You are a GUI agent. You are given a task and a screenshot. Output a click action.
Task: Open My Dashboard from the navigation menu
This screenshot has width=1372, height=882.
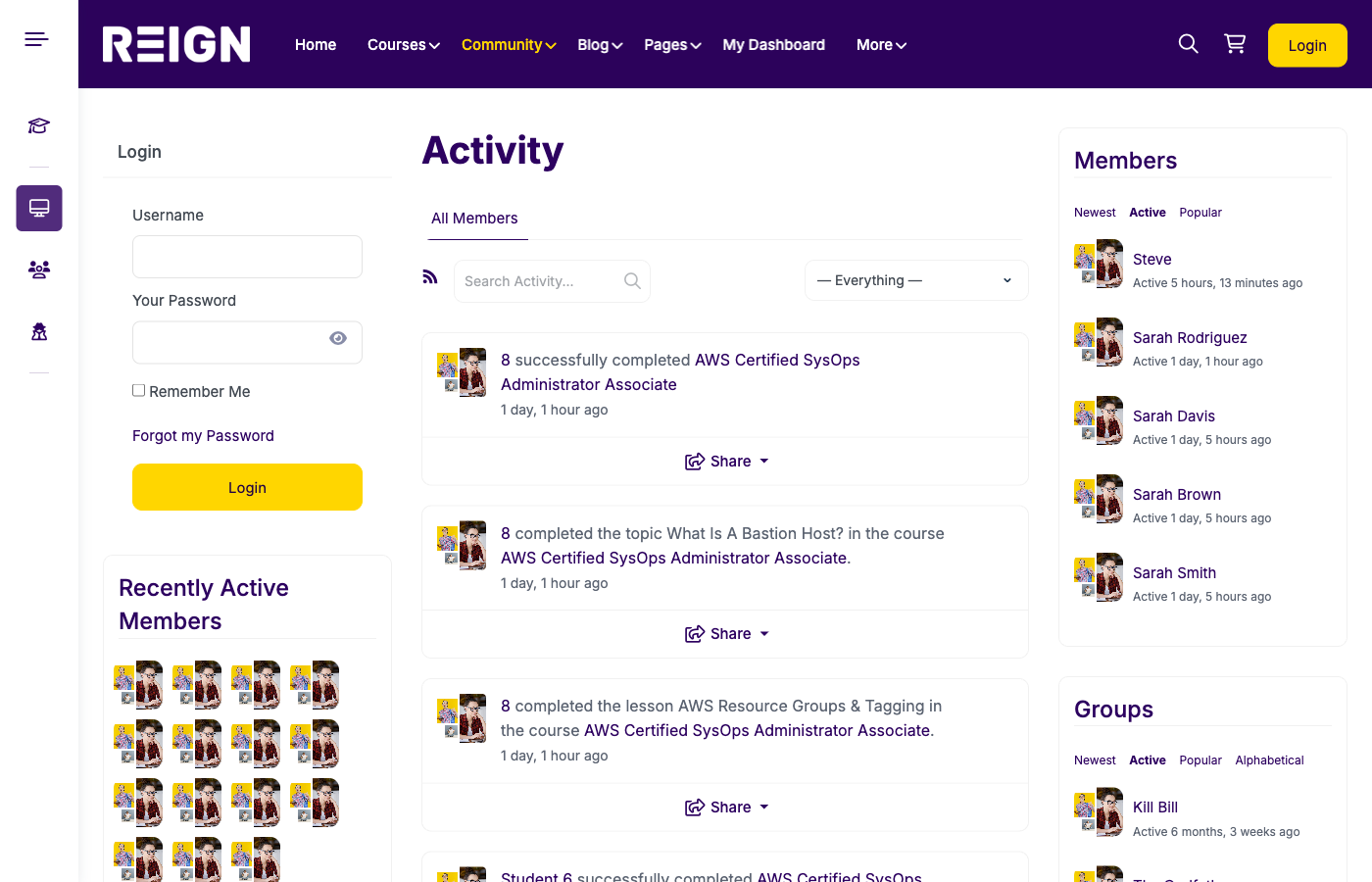(x=773, y=44)
